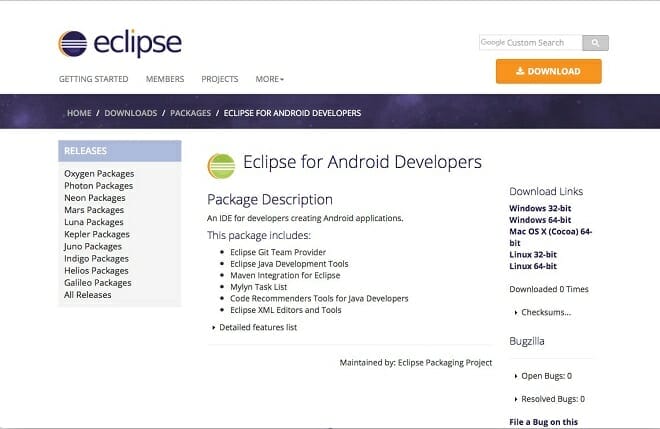Viewport: 660px width, 429px height.
Task: Go to Packages in breadcrumb
Action: point(190,113)
